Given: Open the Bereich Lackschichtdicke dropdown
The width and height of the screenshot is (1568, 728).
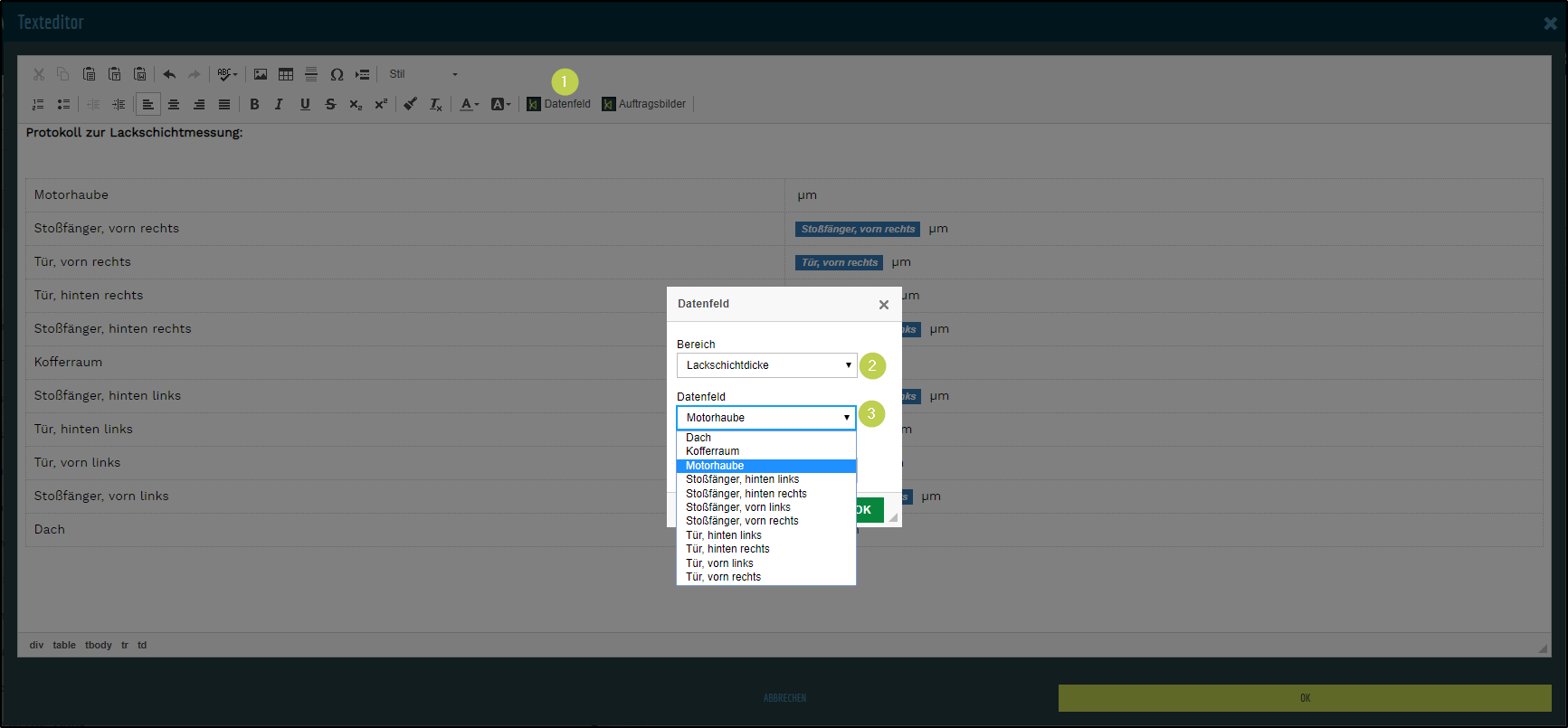Looking at the screenshot, I should point(765,365).
